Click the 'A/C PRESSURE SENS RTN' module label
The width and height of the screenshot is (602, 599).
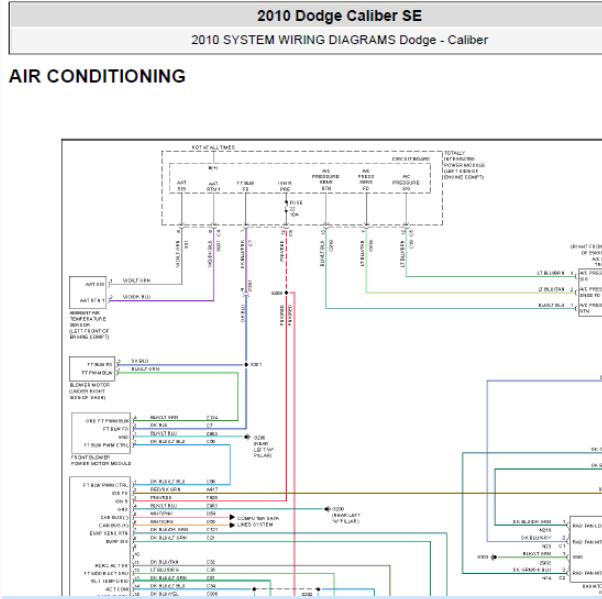326,180
